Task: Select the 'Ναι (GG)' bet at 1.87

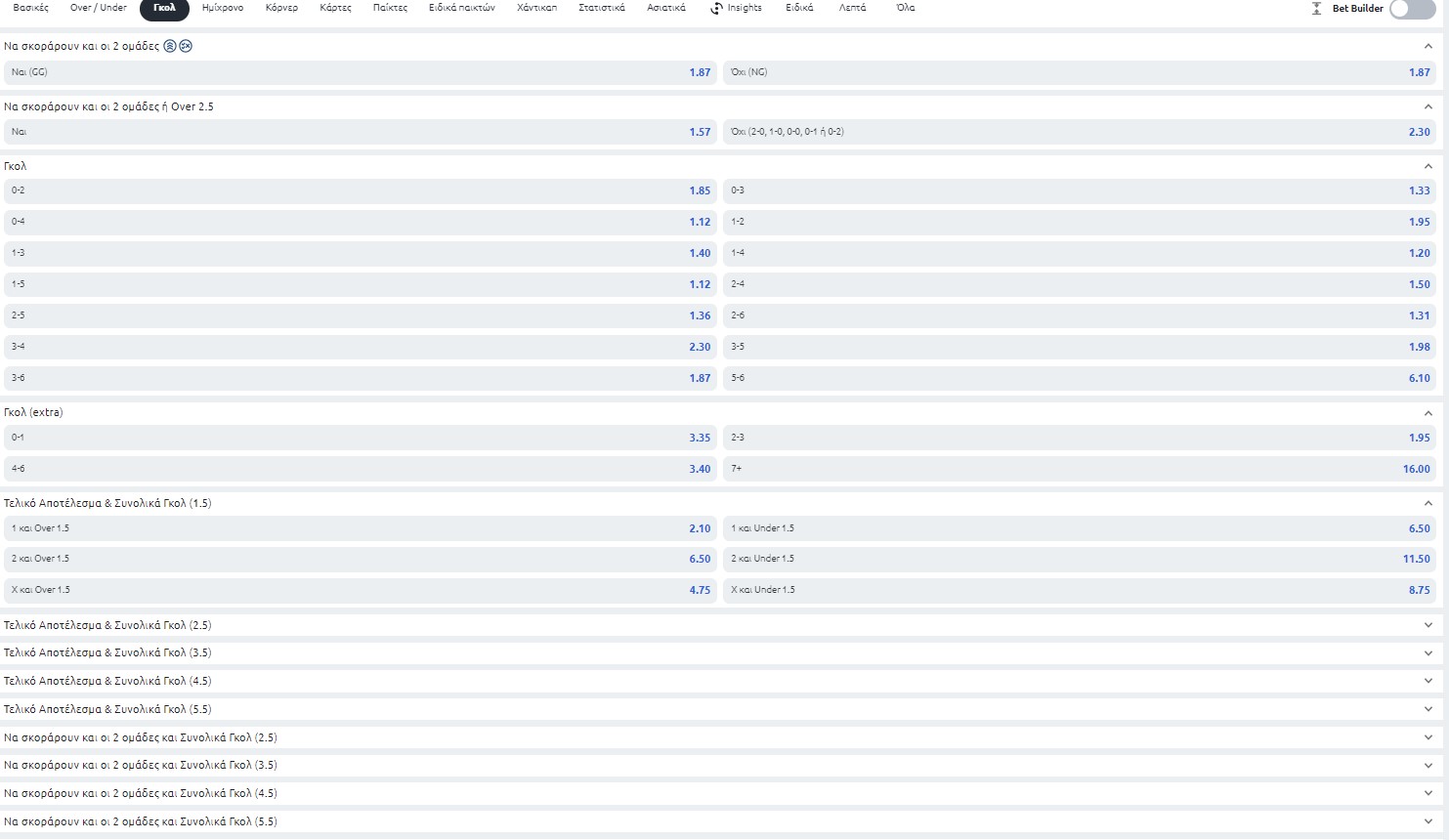Action: tap(361, 72)
